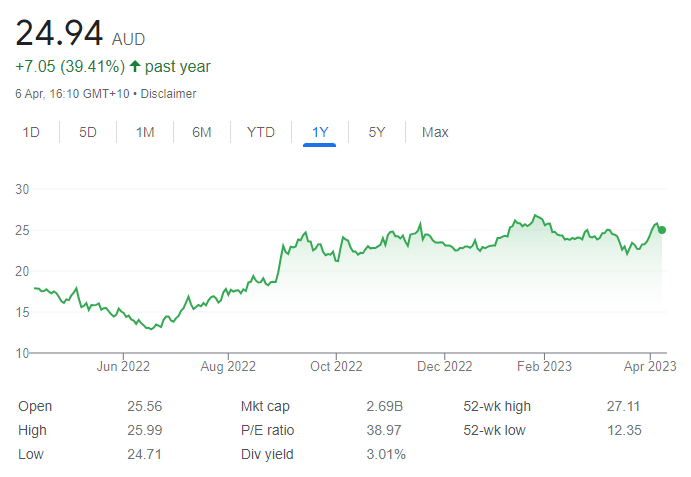This screenshot has width=691, height=477.
Task: Select the 1D time range tab
Action: pyautogui.click(x=31, y=132)
